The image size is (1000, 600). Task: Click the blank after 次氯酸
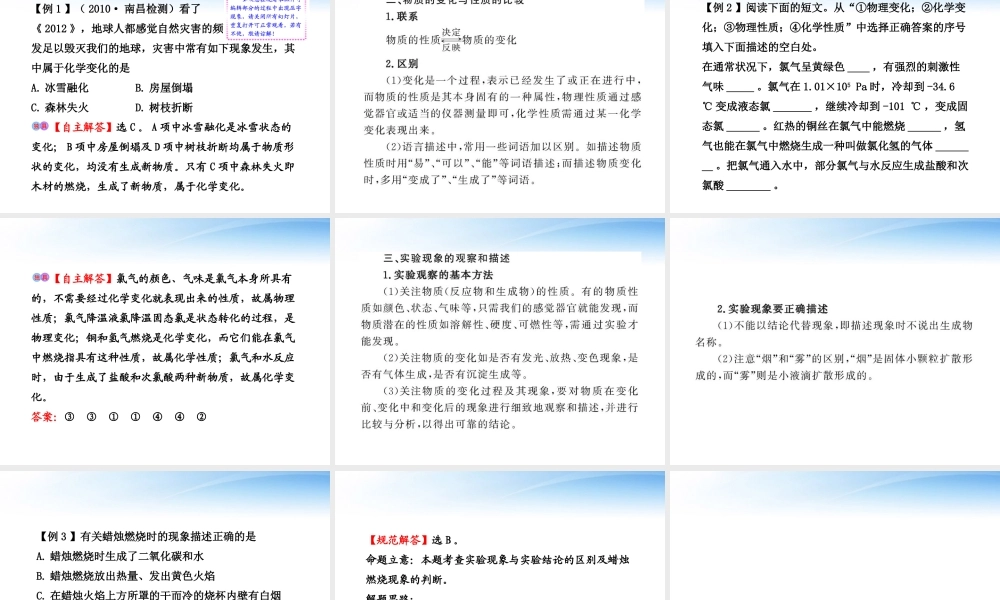[749, 187]
